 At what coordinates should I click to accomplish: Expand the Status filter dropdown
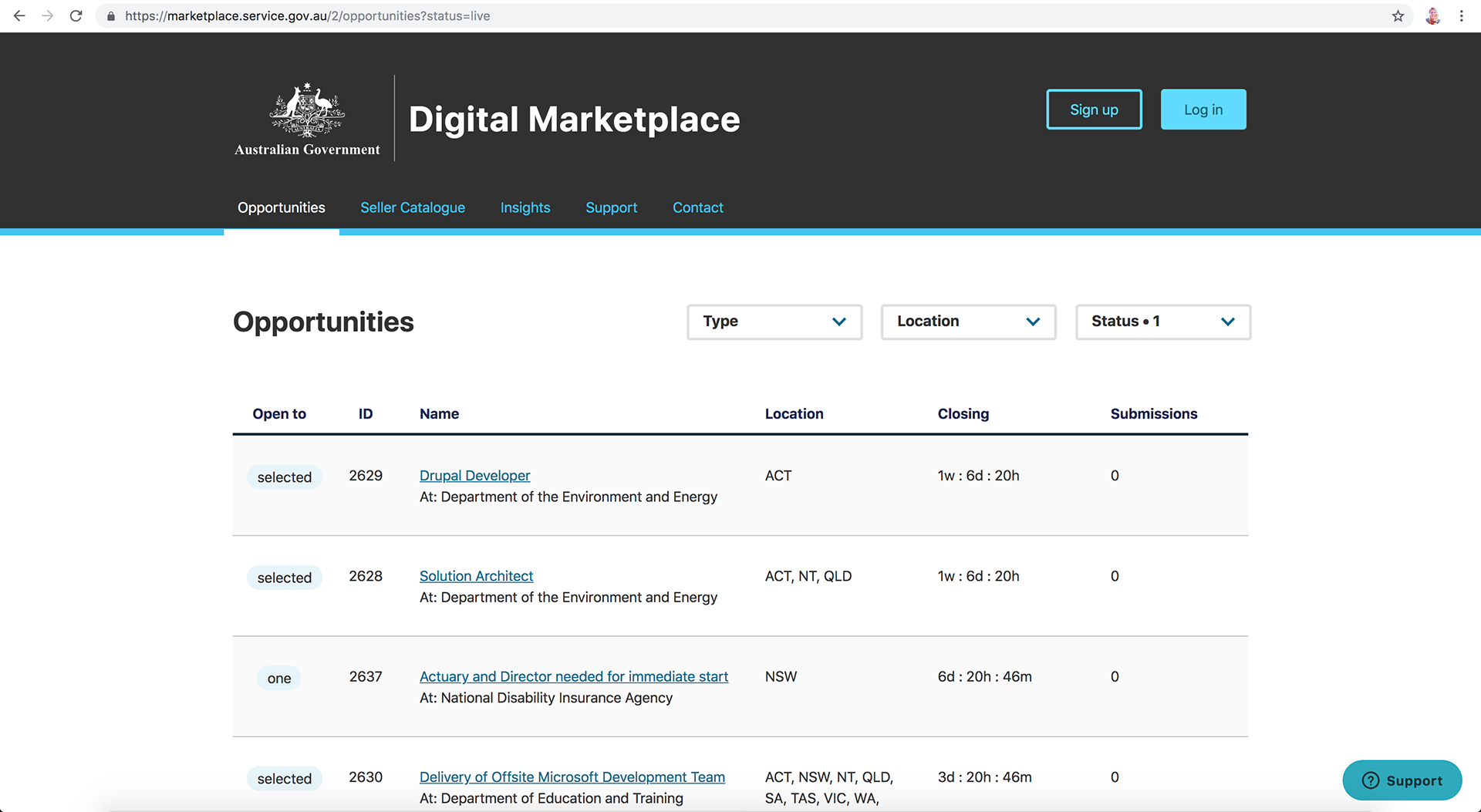[1163, 322]
